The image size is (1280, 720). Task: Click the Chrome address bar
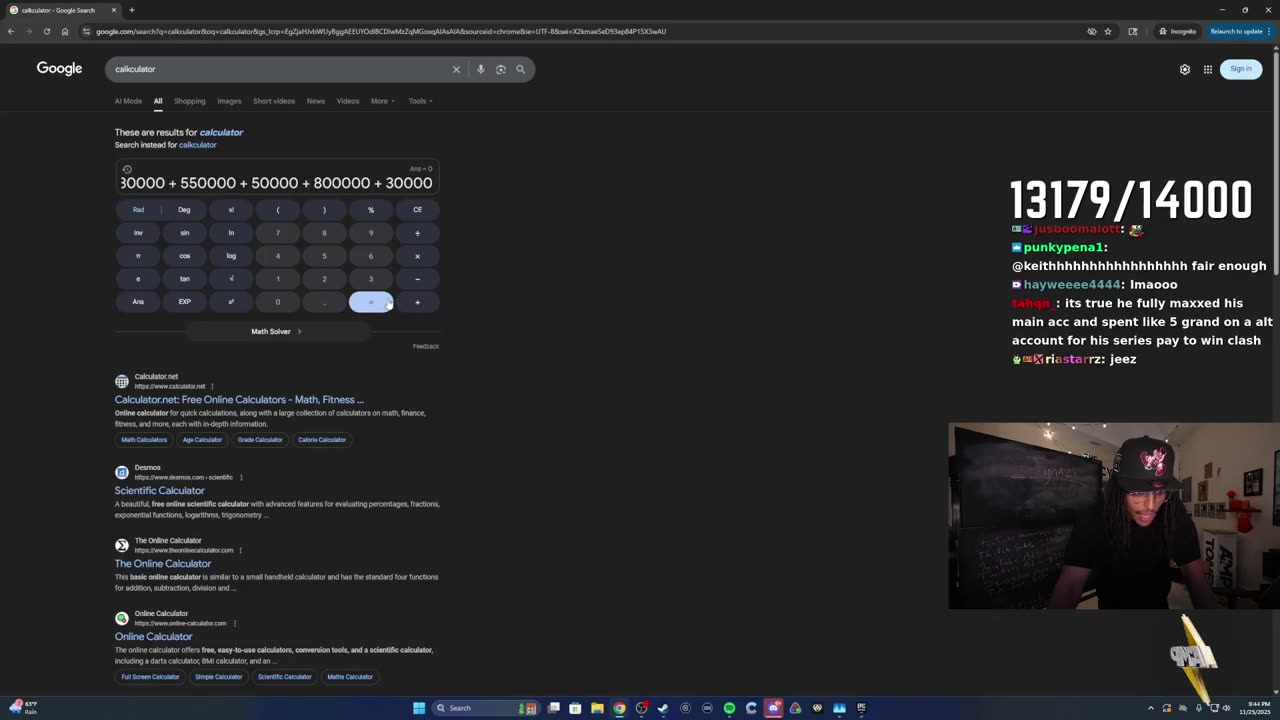click(580, 31)
